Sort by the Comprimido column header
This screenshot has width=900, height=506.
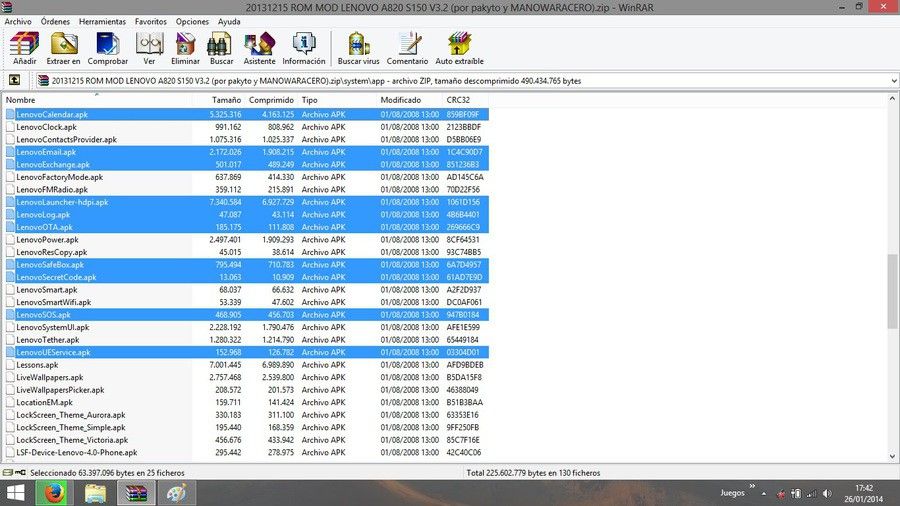click(x=270, y=100)
